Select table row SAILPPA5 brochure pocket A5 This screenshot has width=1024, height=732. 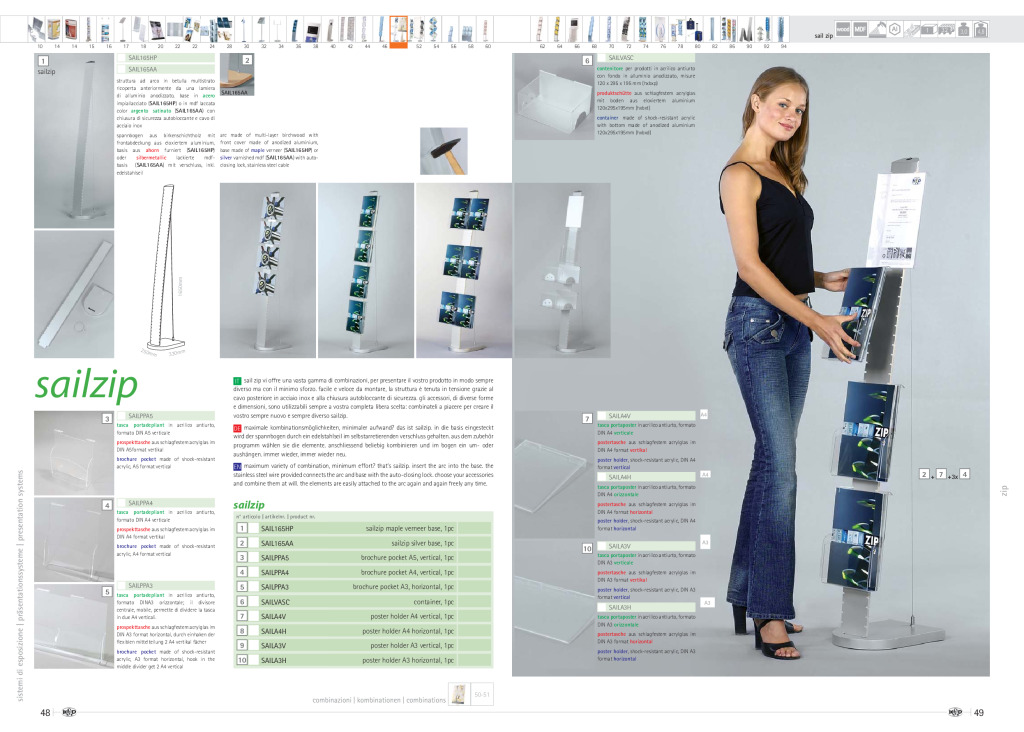click(363, 558)
